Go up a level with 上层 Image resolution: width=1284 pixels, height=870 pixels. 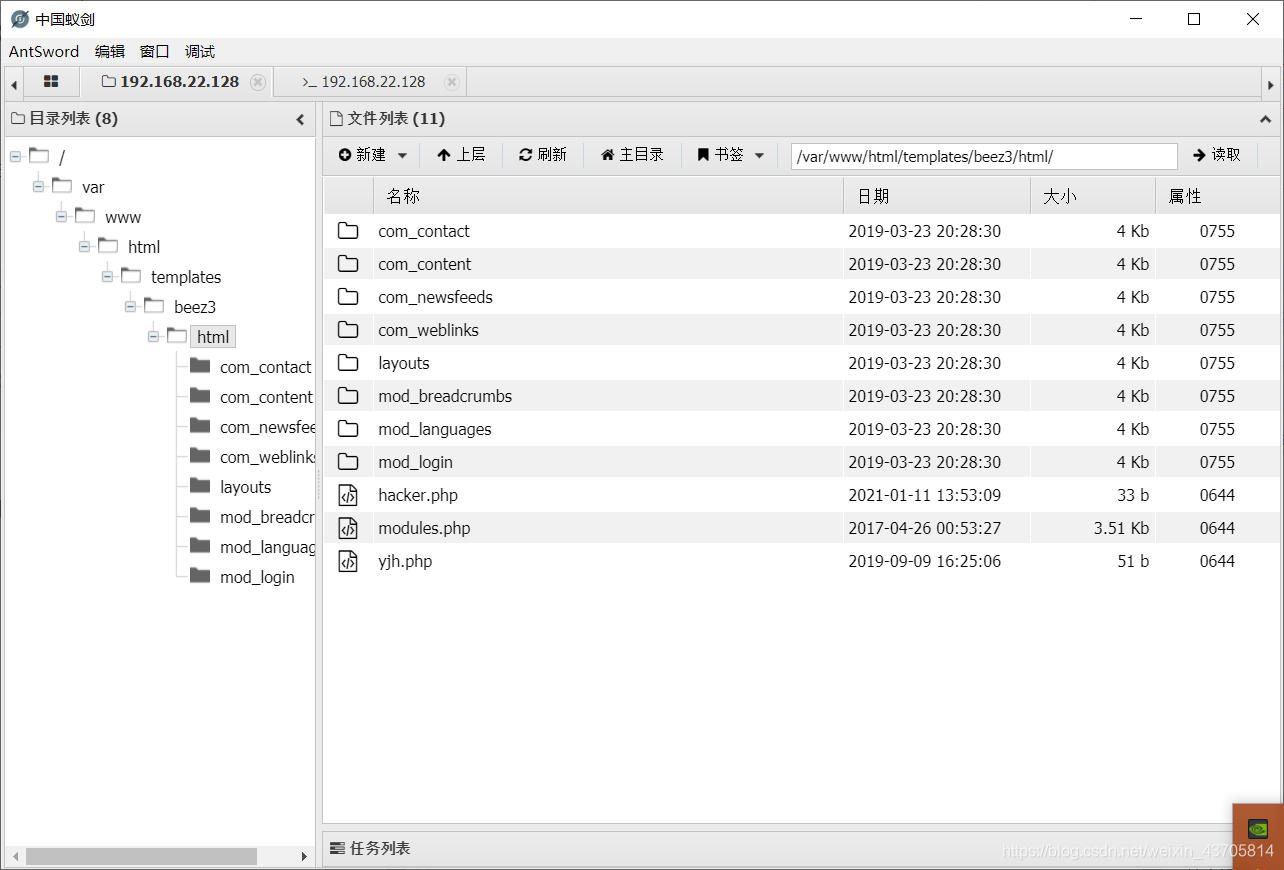click(x=461, y=155)
